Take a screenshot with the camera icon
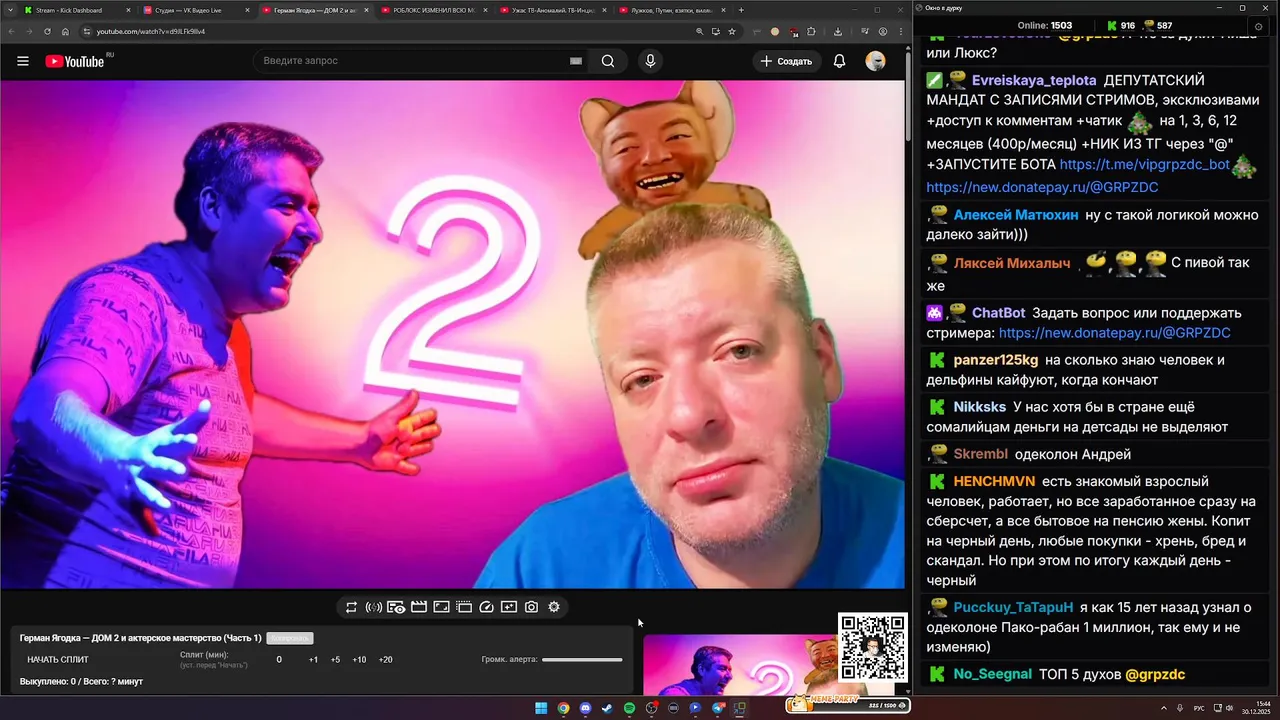 531,607
